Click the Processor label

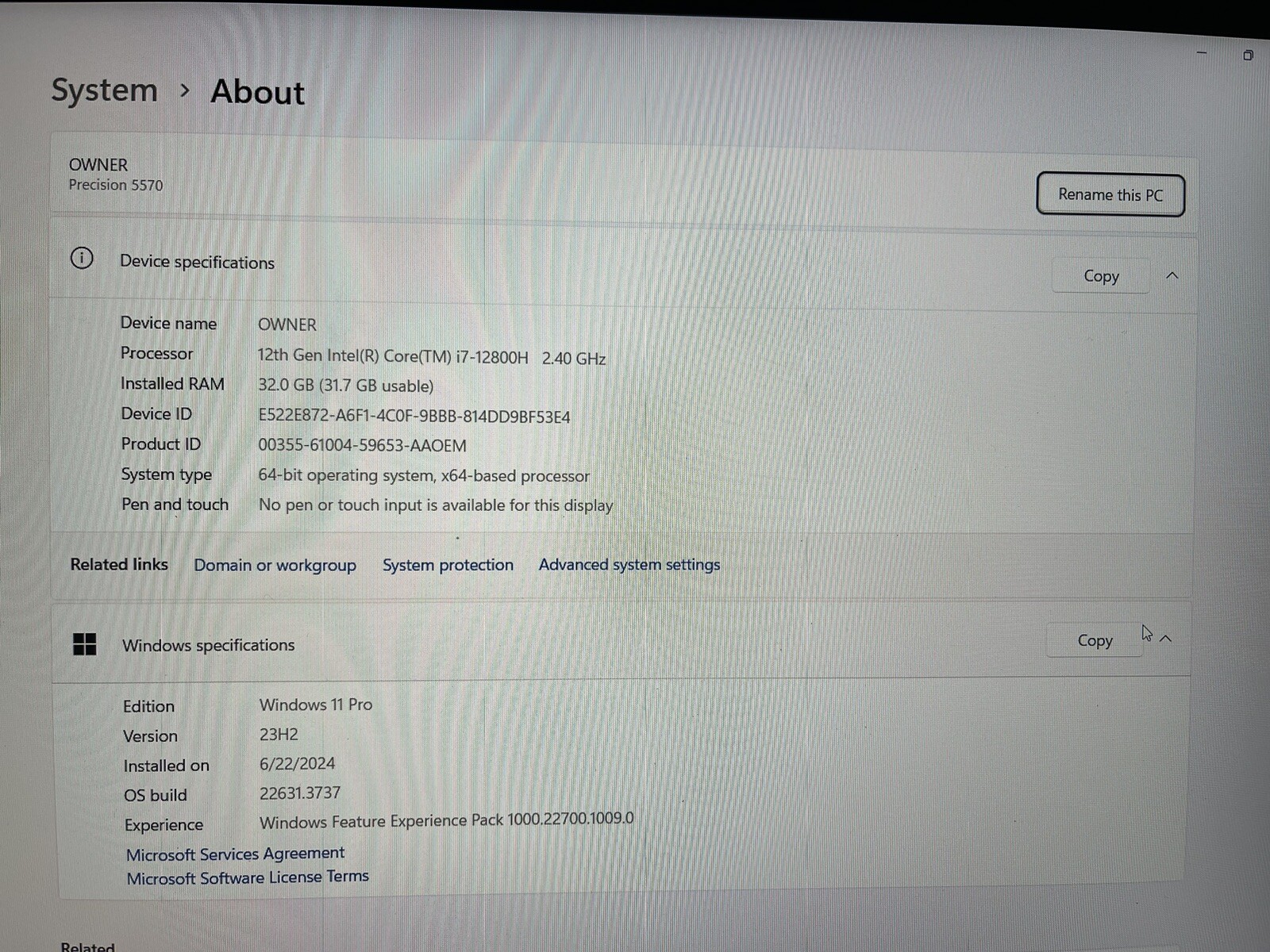(x=156, y=353)
